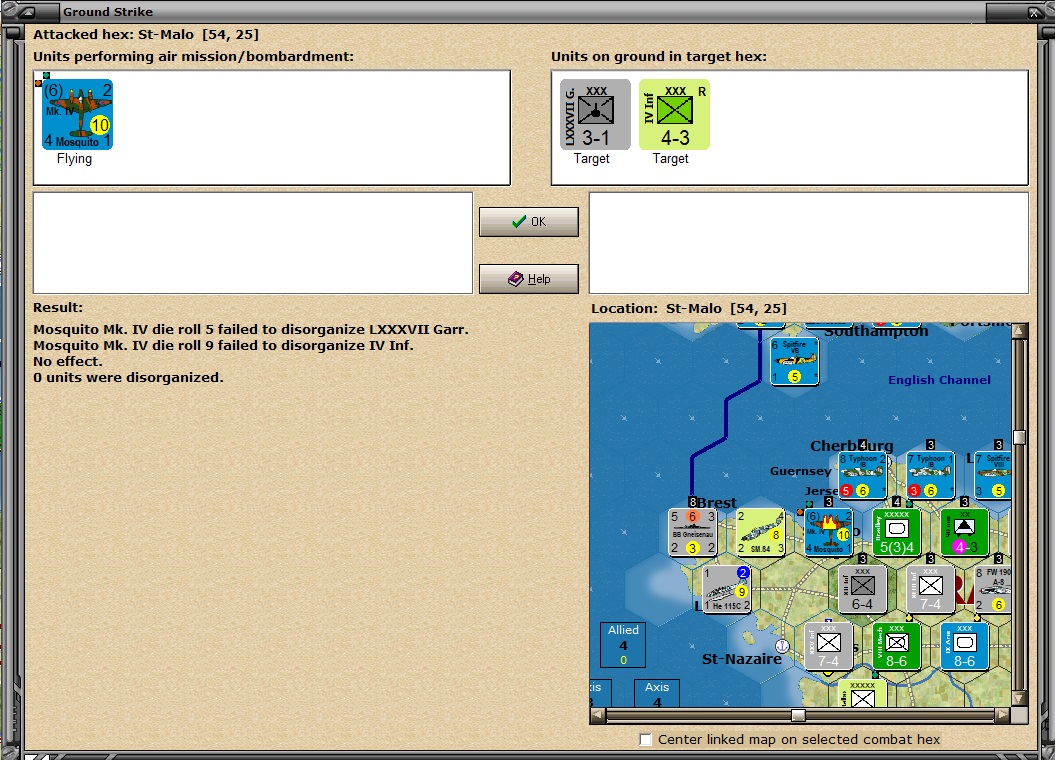Select the SM.84 aircraft counter

tap(761, 532)
